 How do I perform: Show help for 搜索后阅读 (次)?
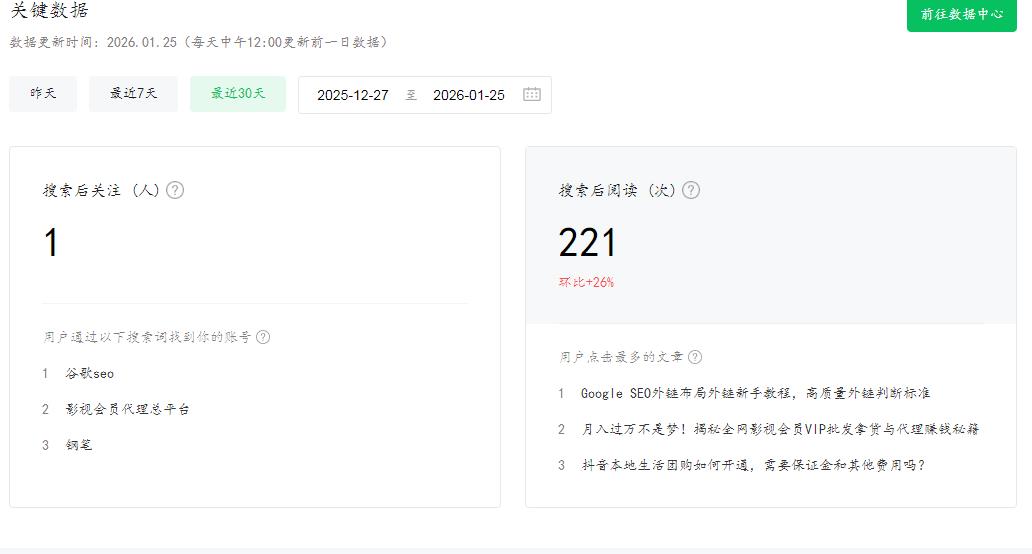point(691,190)
